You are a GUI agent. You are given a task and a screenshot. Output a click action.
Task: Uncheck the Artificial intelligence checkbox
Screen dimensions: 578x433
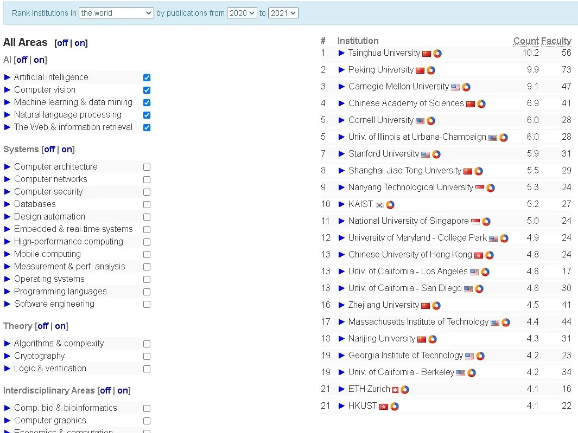click(147, 77)
